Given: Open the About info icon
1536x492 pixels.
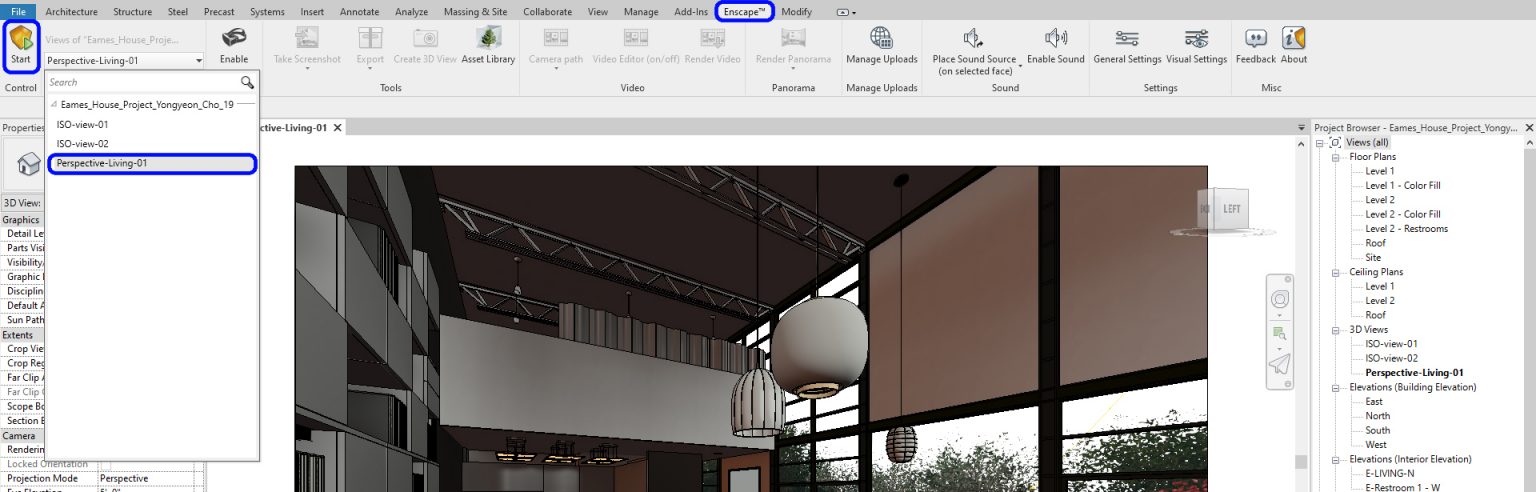Looking at the screenshot, I should pos(1294,45).
